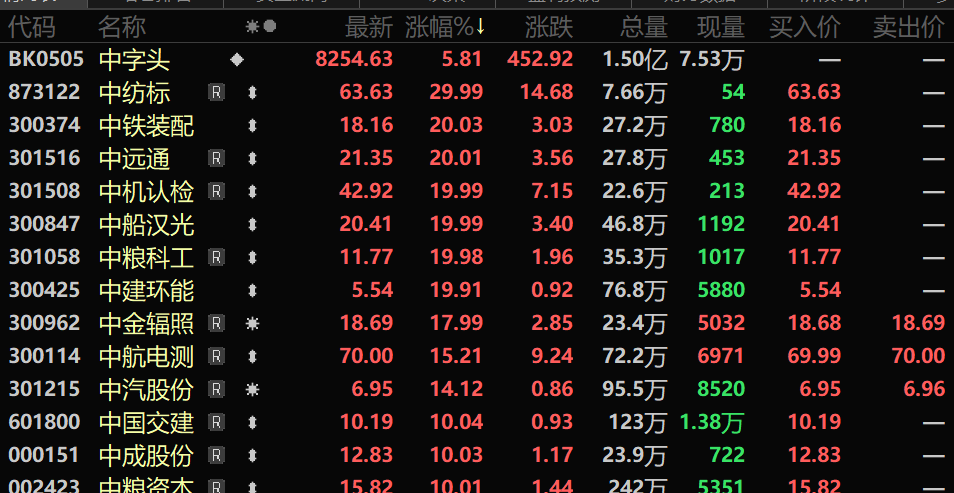The width and height of the screenshot is (954, 493).
Task: Click the R badge beside 中远通
Action: (x=216, y=158)
